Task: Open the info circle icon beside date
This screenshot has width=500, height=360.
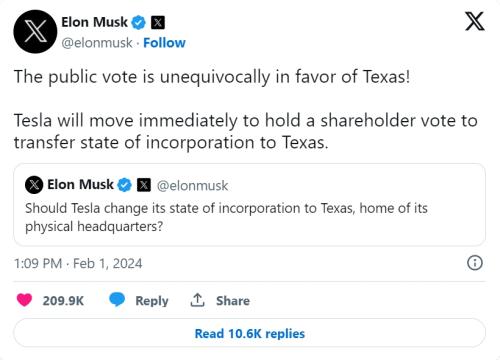Action: coord(475,263)
